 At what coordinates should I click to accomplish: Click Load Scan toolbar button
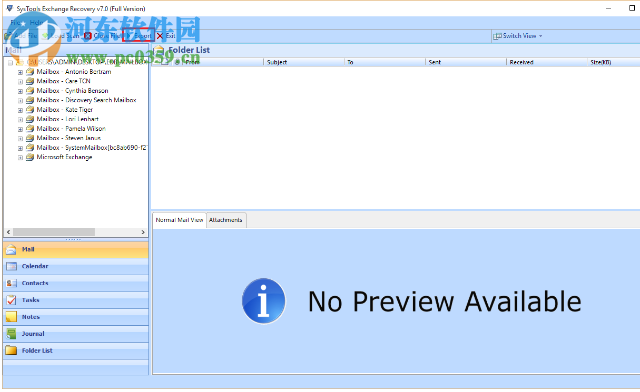point(61,36)
